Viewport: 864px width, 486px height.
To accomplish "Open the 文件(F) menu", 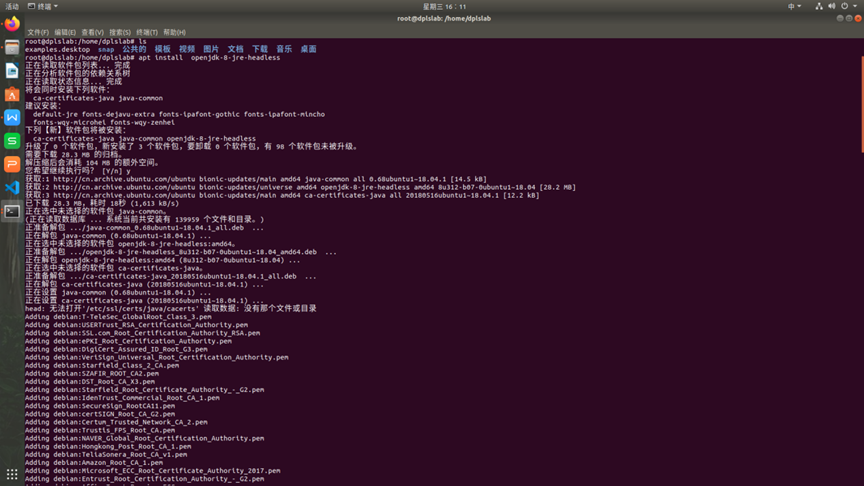I will click(38, 33).
